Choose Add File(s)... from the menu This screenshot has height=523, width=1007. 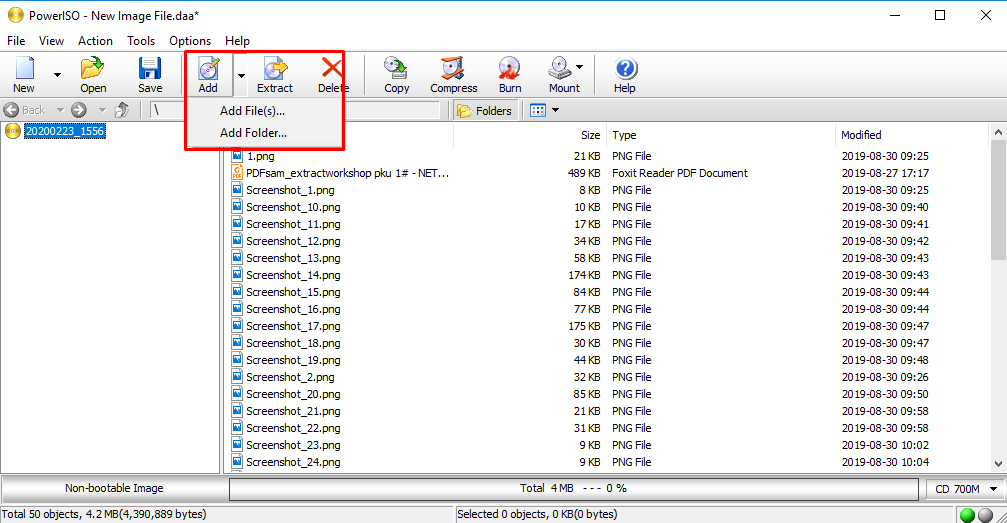point(252,111)
